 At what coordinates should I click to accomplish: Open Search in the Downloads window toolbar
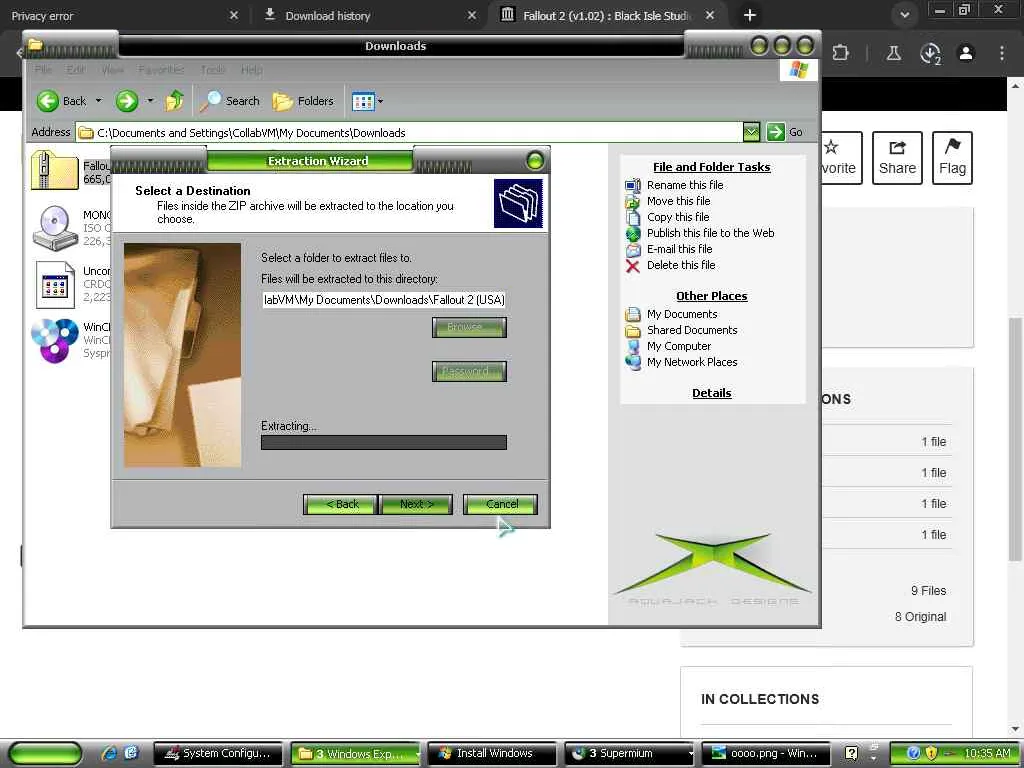229,101
